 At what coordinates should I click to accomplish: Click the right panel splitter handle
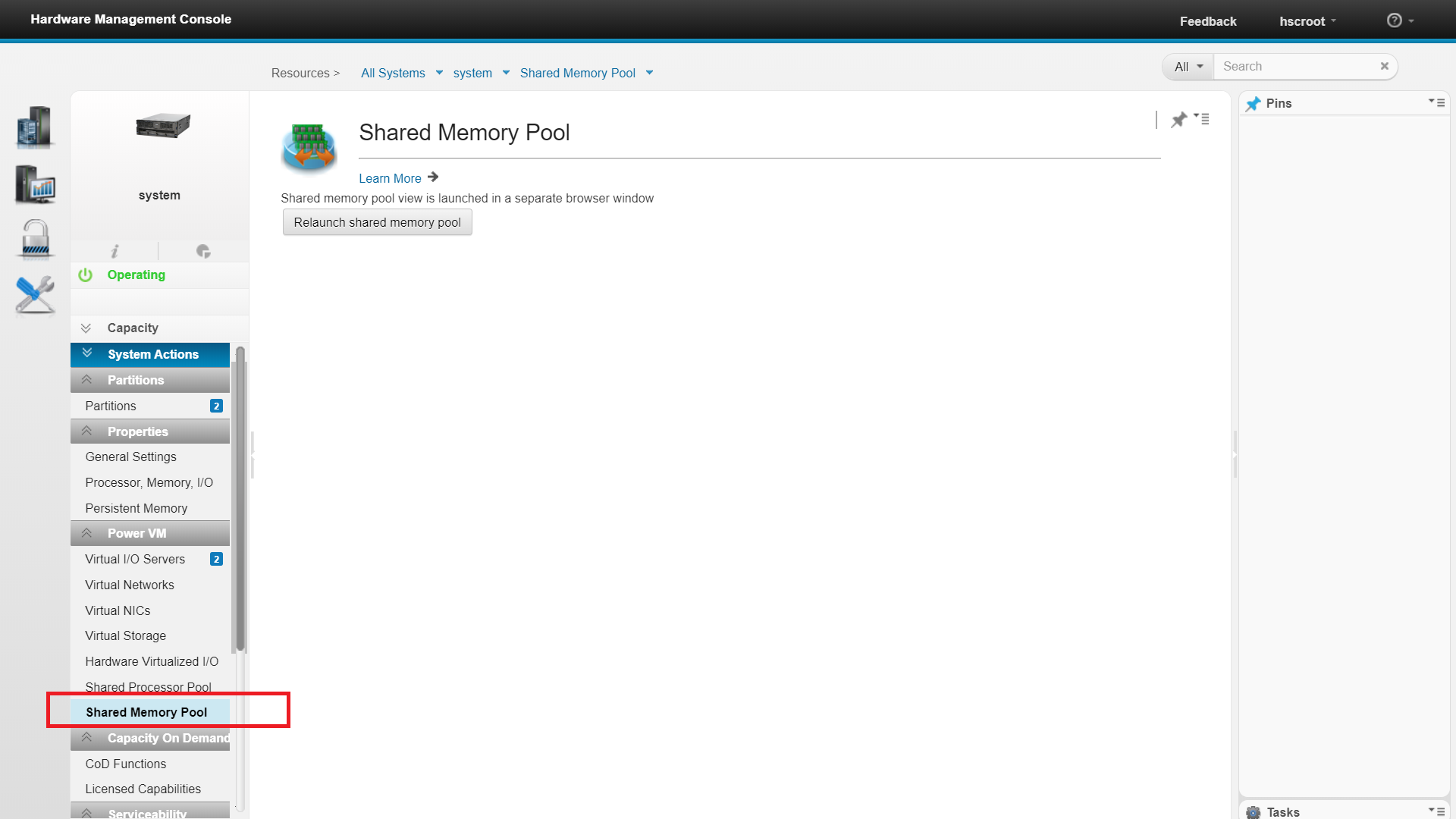[x=1235, y=454]
